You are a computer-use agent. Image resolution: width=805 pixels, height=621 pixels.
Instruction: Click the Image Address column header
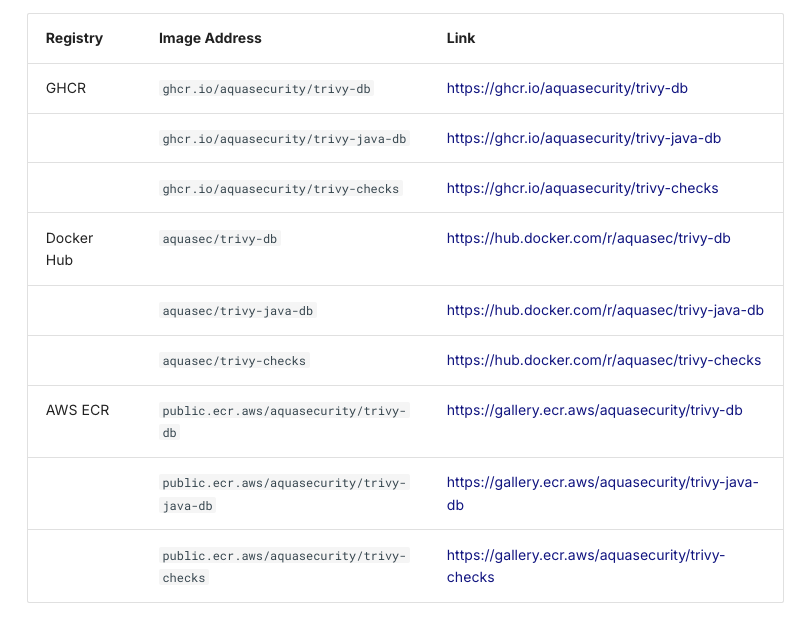point(210,38)
